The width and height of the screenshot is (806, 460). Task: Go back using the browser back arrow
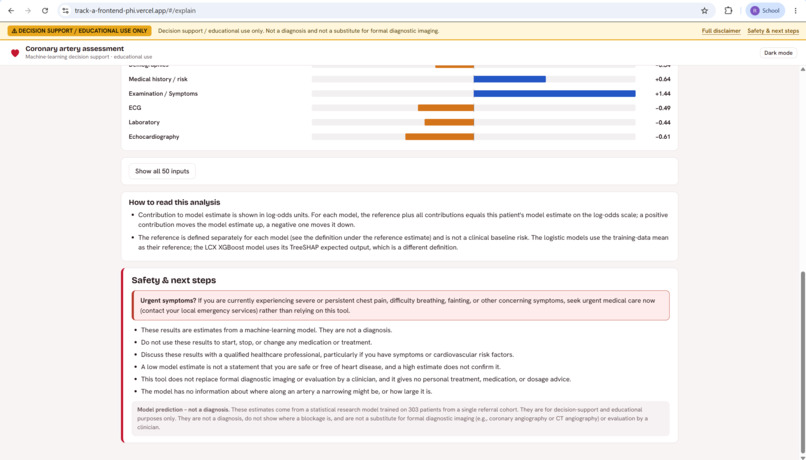click(11, 10)
